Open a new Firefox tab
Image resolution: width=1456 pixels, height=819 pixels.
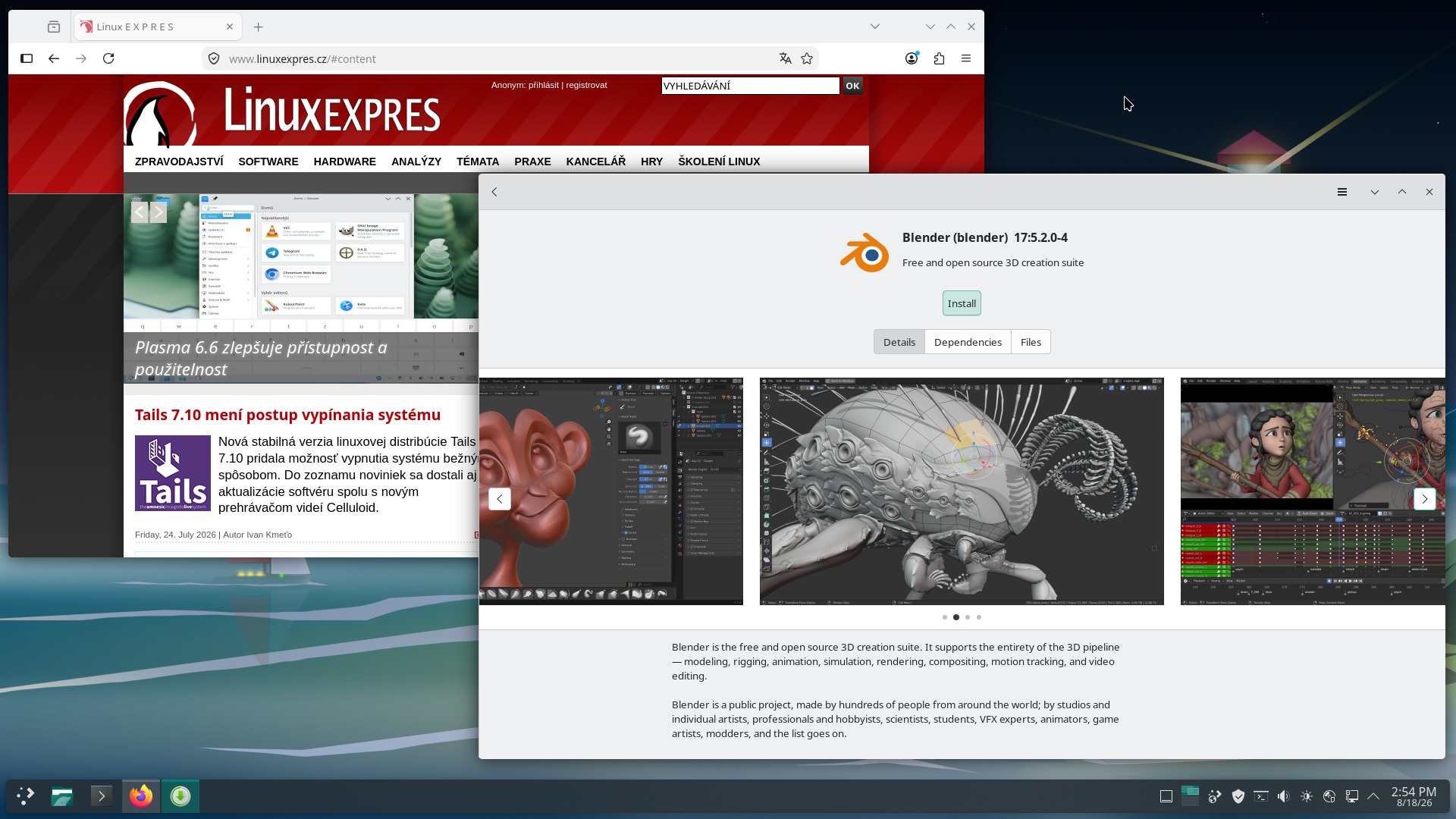point(259,27)
